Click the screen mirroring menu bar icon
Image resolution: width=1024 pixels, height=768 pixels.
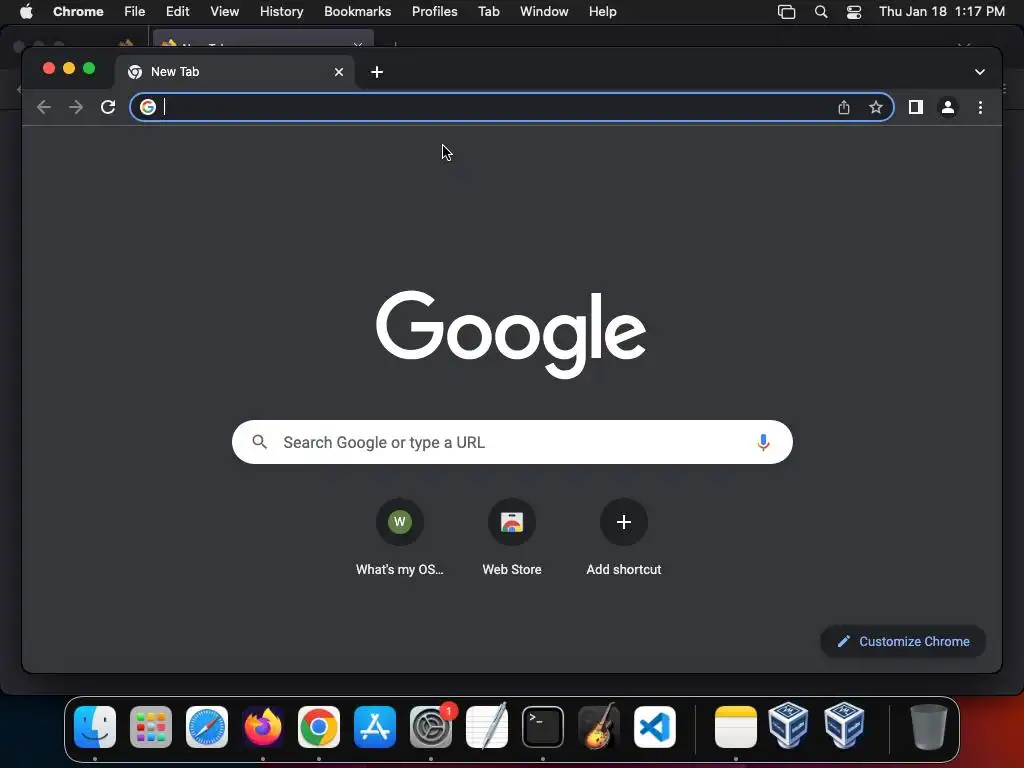coord(786,12)
